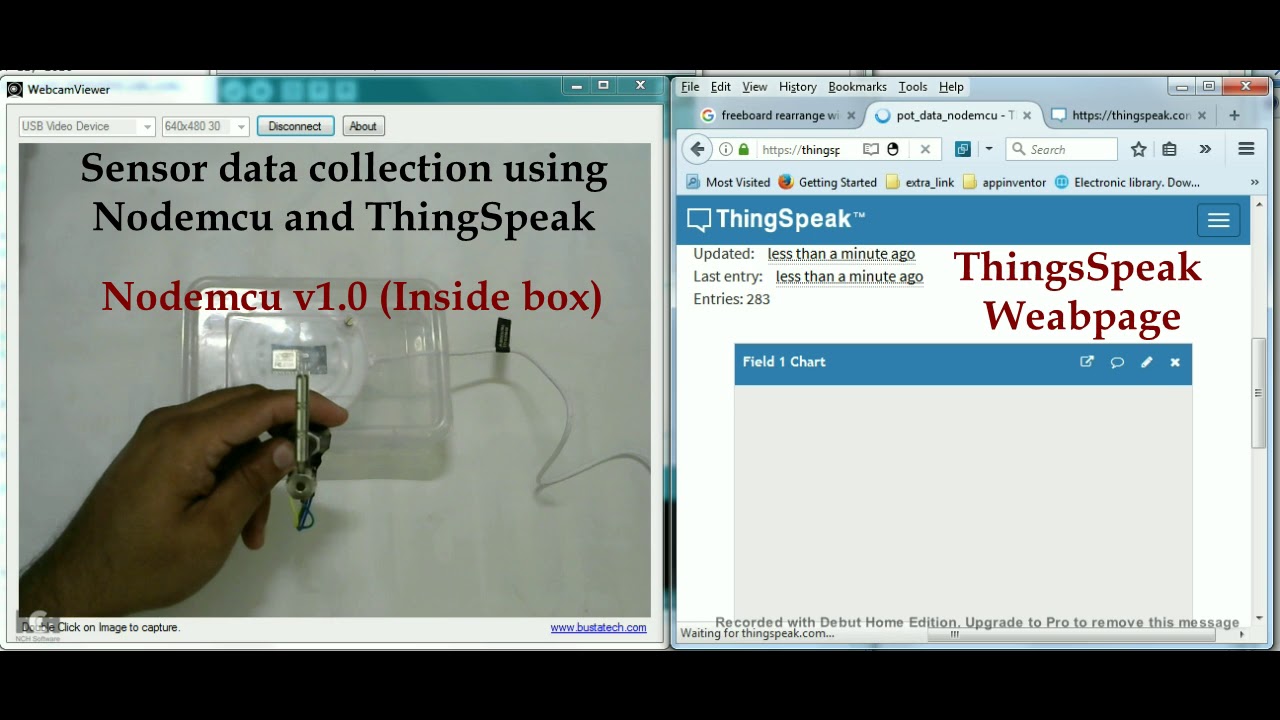
Task: Open www.bustatech.com link
Action: [x=598, y=628]
